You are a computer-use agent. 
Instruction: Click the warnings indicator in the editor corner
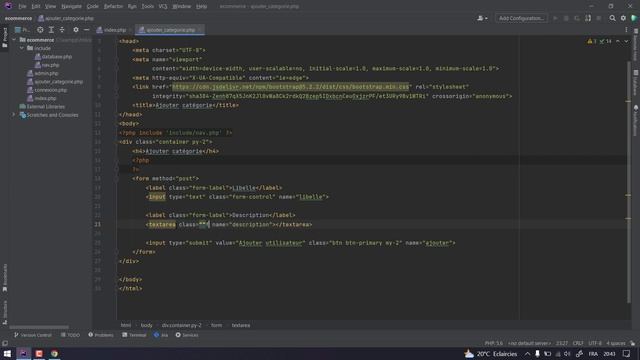click(592, 41)
